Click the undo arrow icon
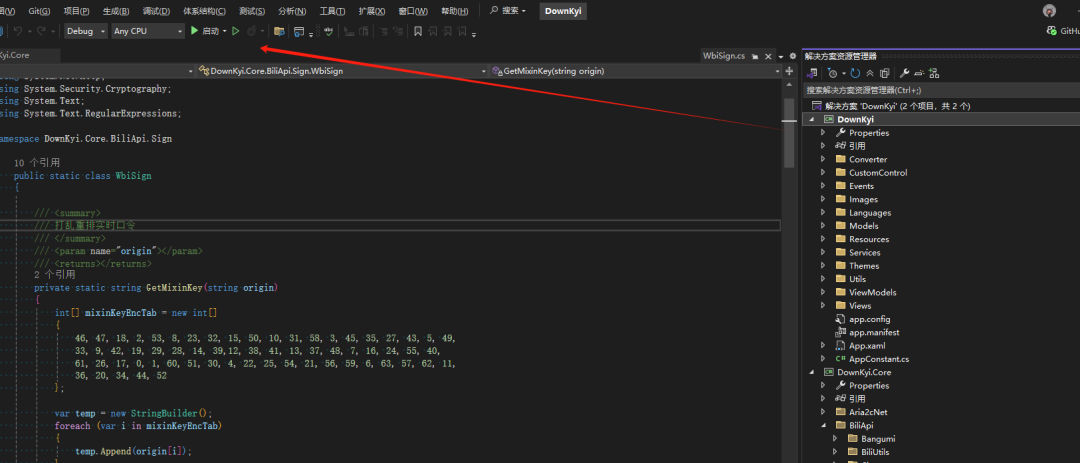Viewport: 1080px width, 463px height. pyautogui.click(x=18, y=31)
